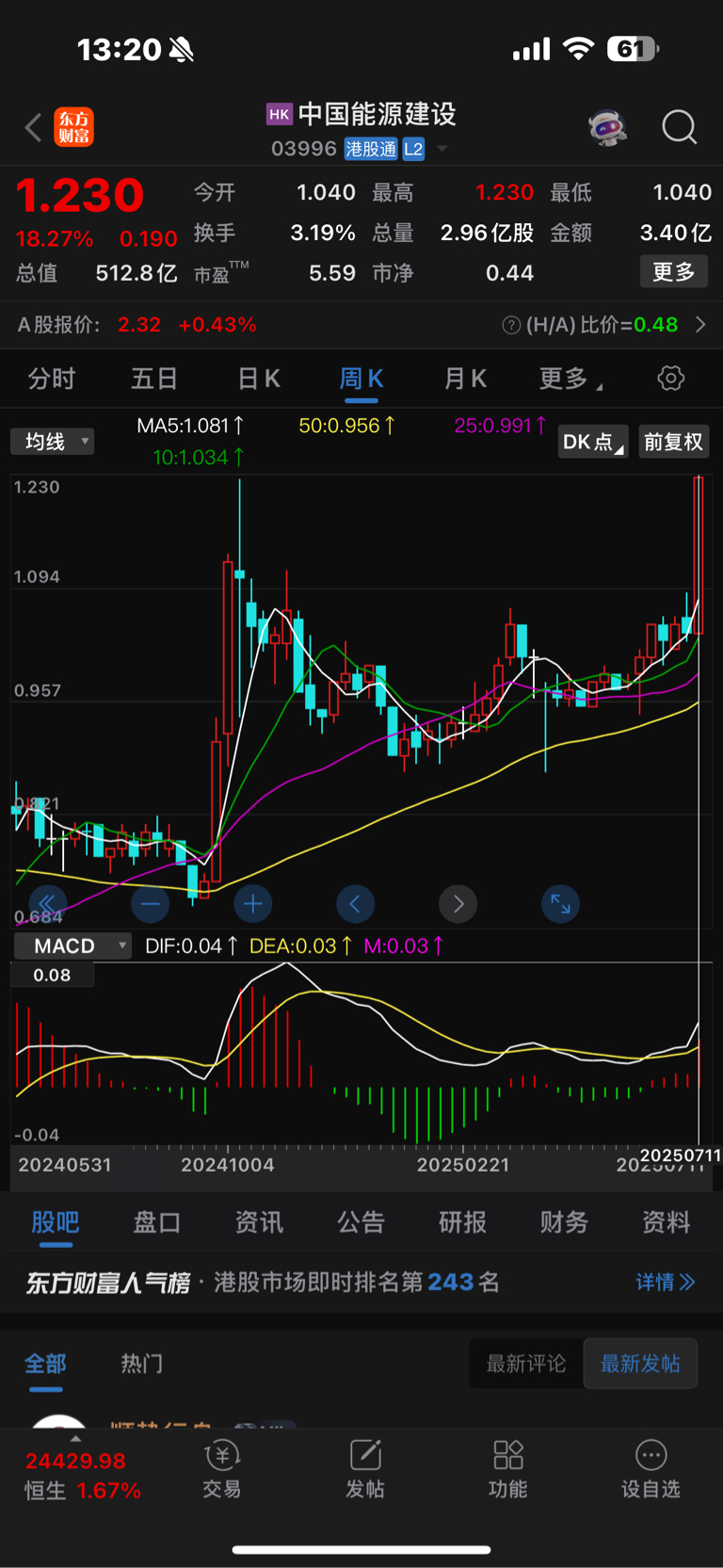Open the 公告 tab
723x1568 pixels.
[x=361, y=1222]
